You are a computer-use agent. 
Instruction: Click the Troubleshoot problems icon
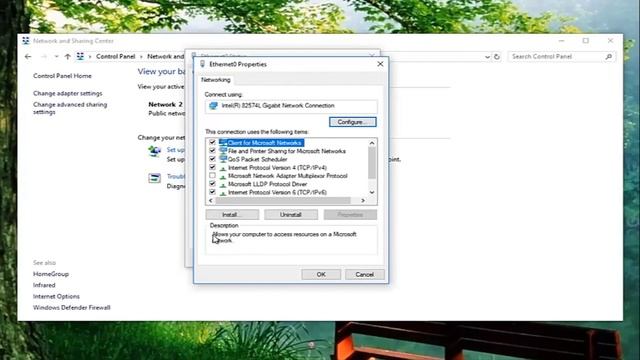click(154, 178)
